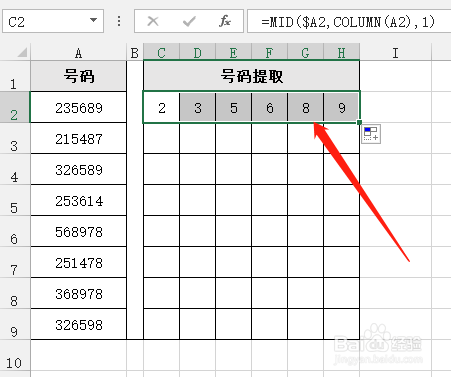Select row 9 header
Image resolution: width=451 pixels, height=377 pixels.
(x=15, y=324)
